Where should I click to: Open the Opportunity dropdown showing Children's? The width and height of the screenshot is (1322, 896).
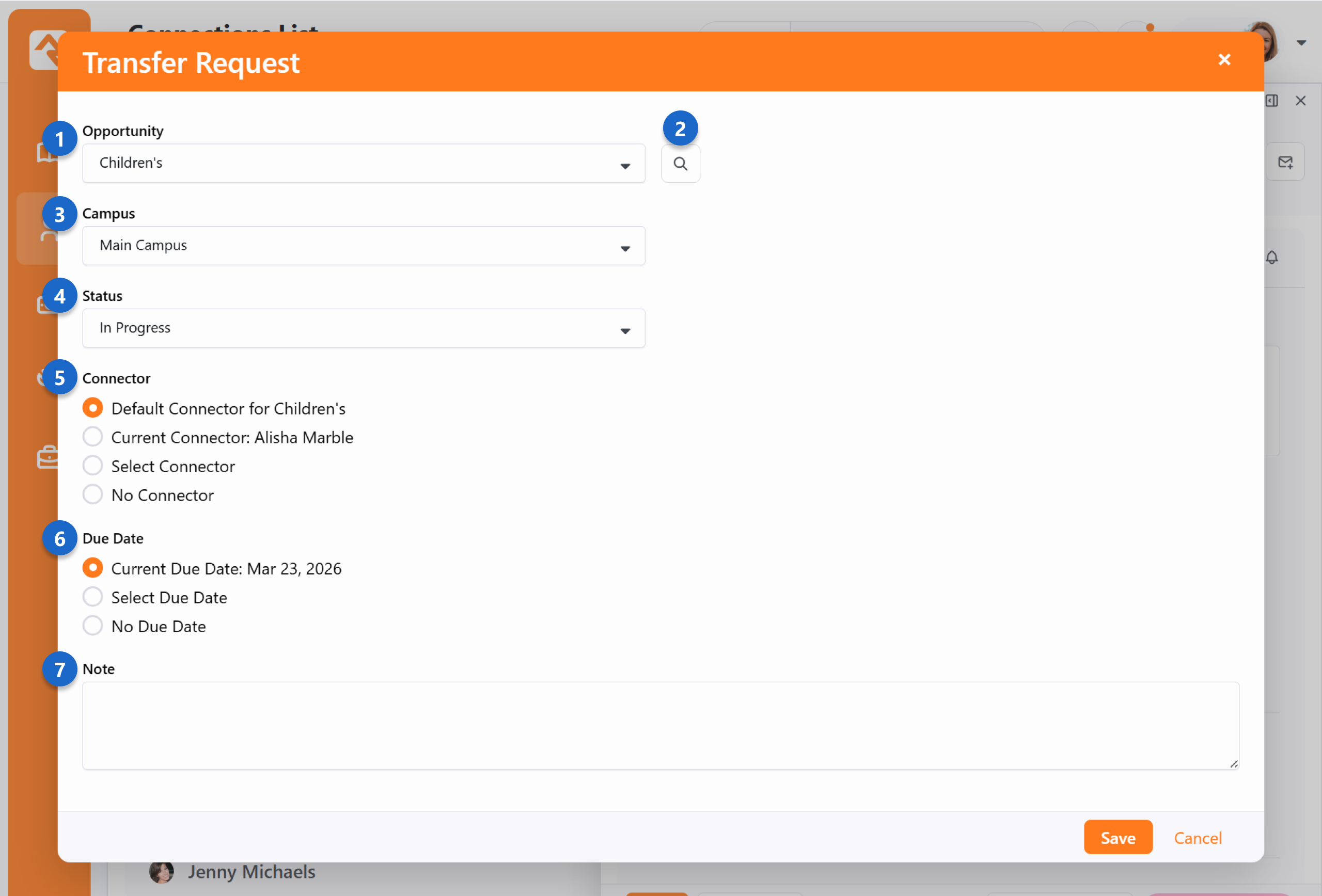pyautogui.click(x=363, y=163)
